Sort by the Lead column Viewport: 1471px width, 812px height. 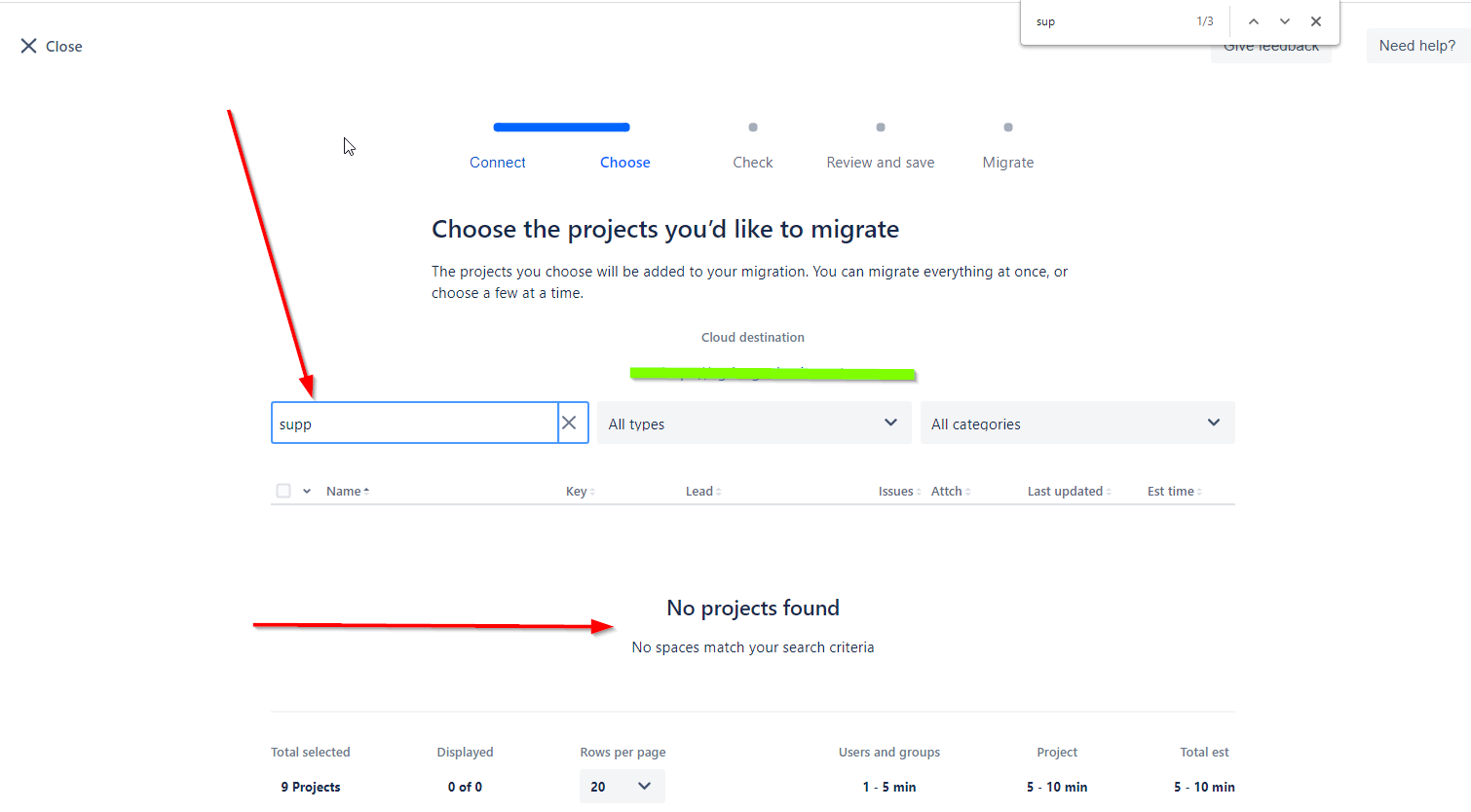tap(703, 491)
